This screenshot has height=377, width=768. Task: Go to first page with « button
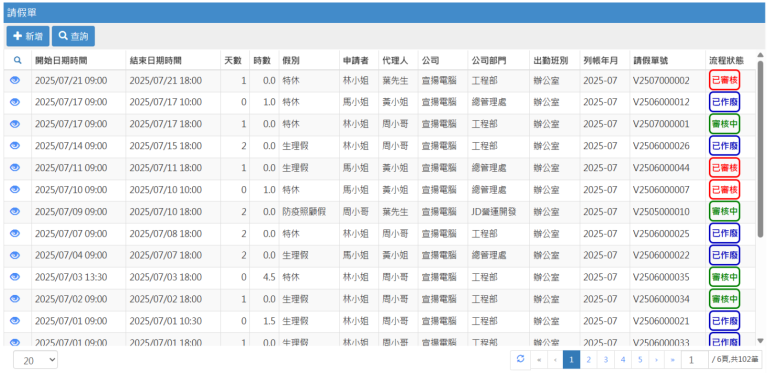coord(539,360)
